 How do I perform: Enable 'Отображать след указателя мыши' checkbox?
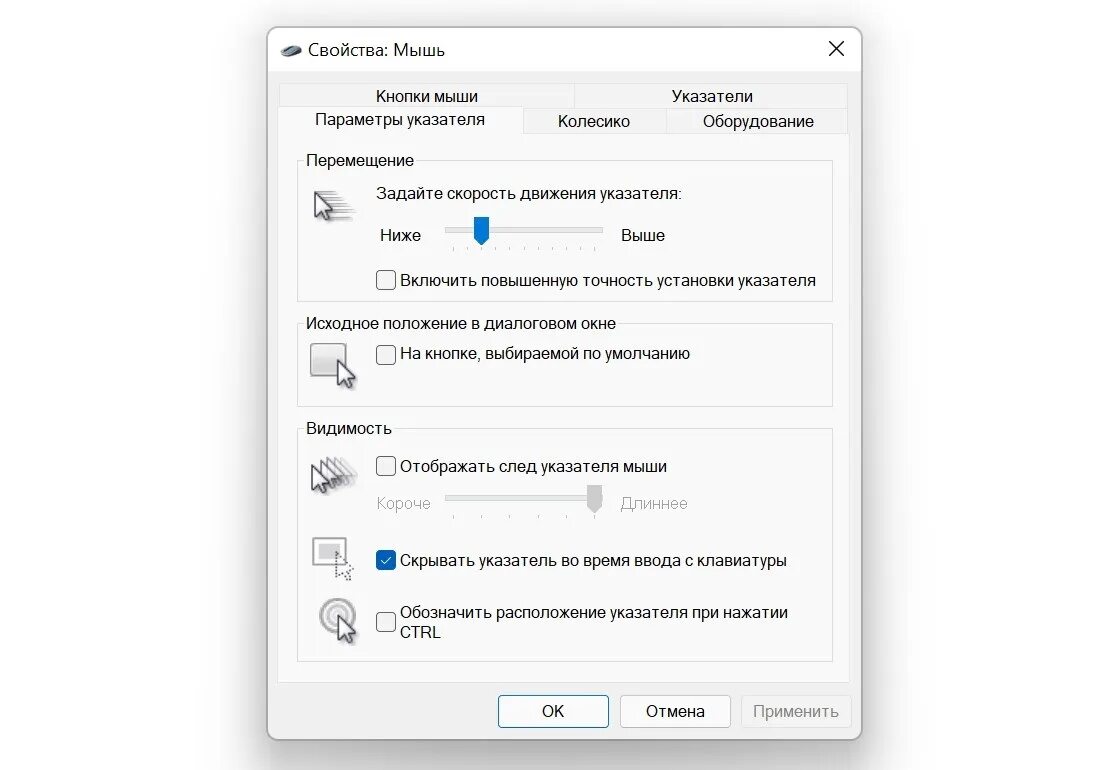[x=386, y=466]
